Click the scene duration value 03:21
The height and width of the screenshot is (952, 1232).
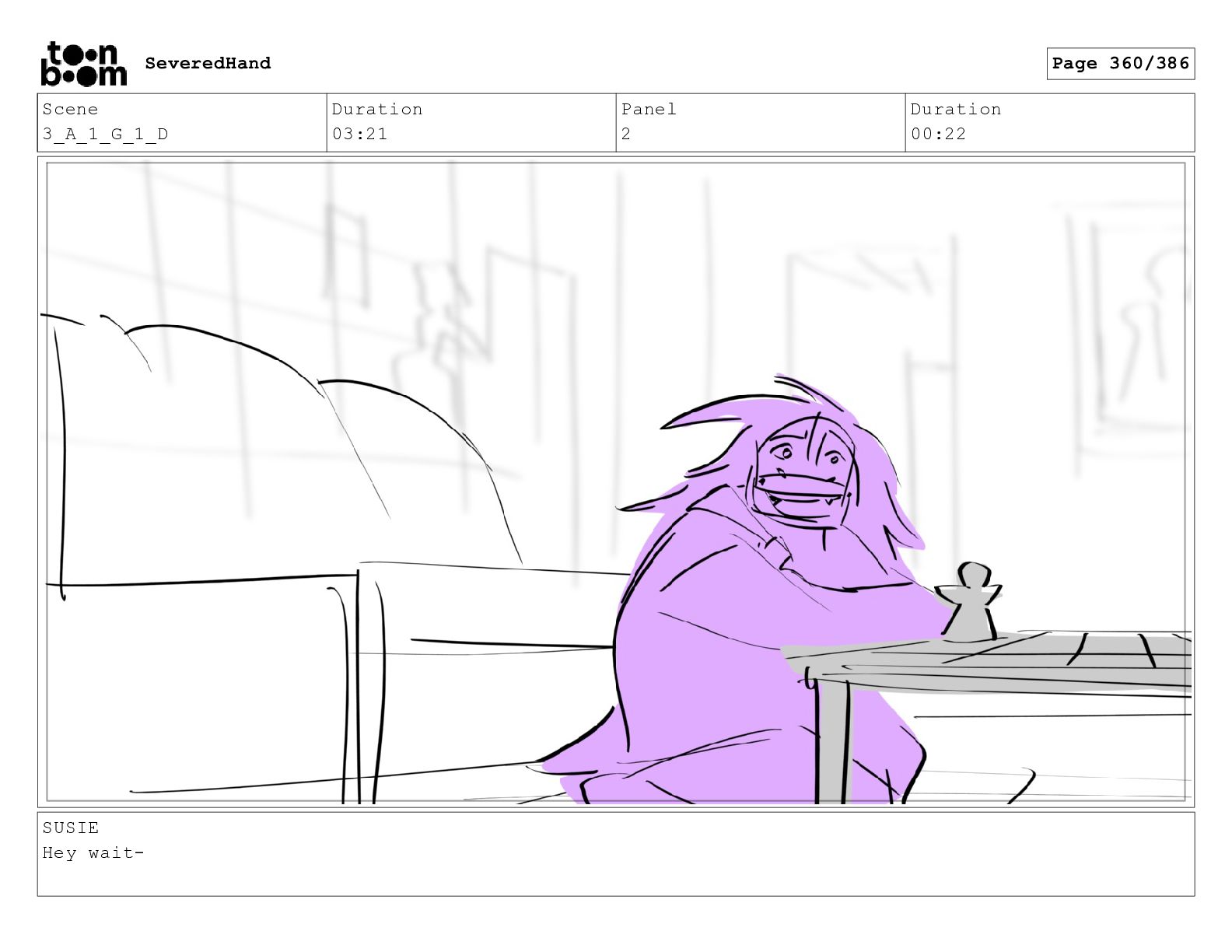click(359, 134)
